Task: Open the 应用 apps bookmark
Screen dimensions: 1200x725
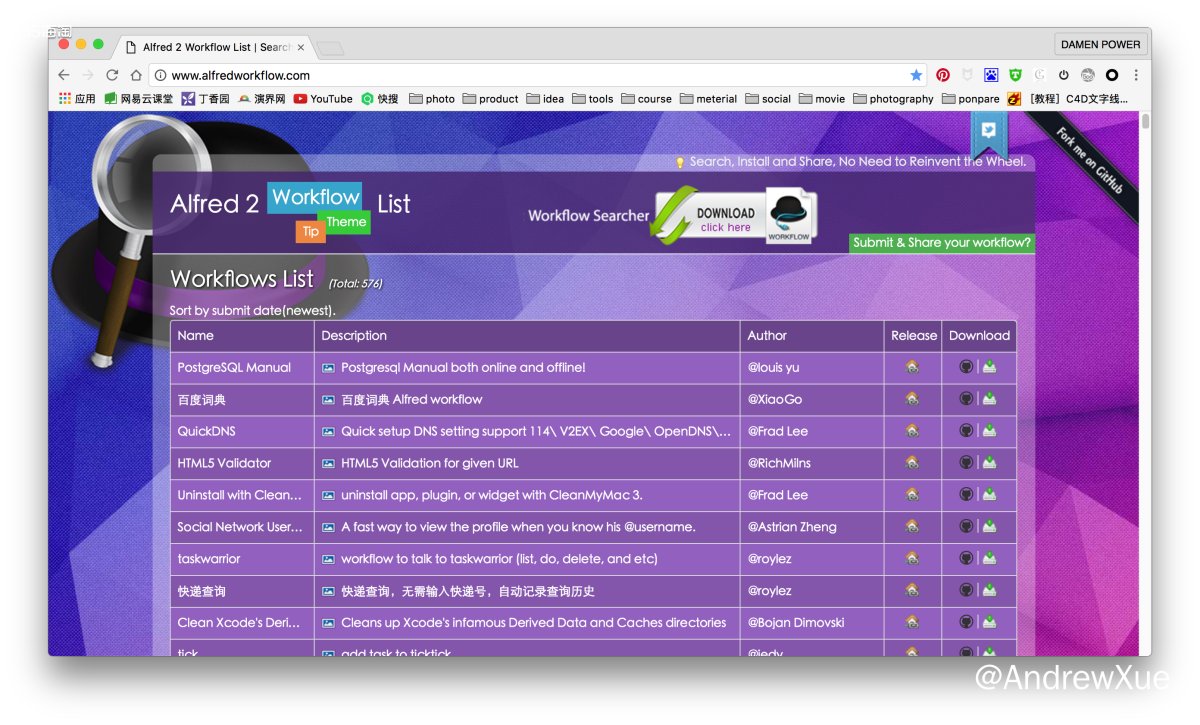Action: coord(77,99)
